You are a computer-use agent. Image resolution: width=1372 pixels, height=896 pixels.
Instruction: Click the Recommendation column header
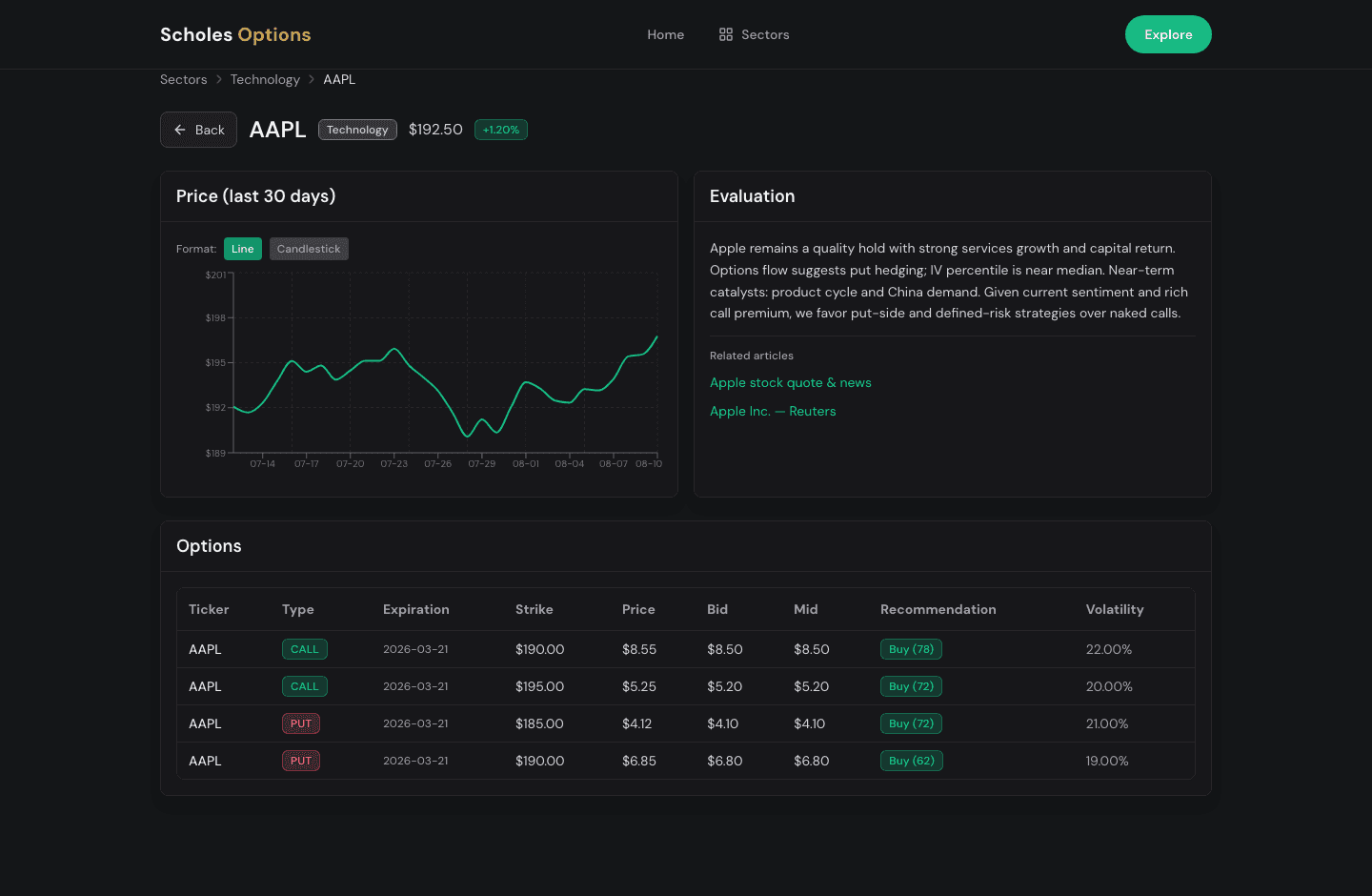click(x=938, y=609)
